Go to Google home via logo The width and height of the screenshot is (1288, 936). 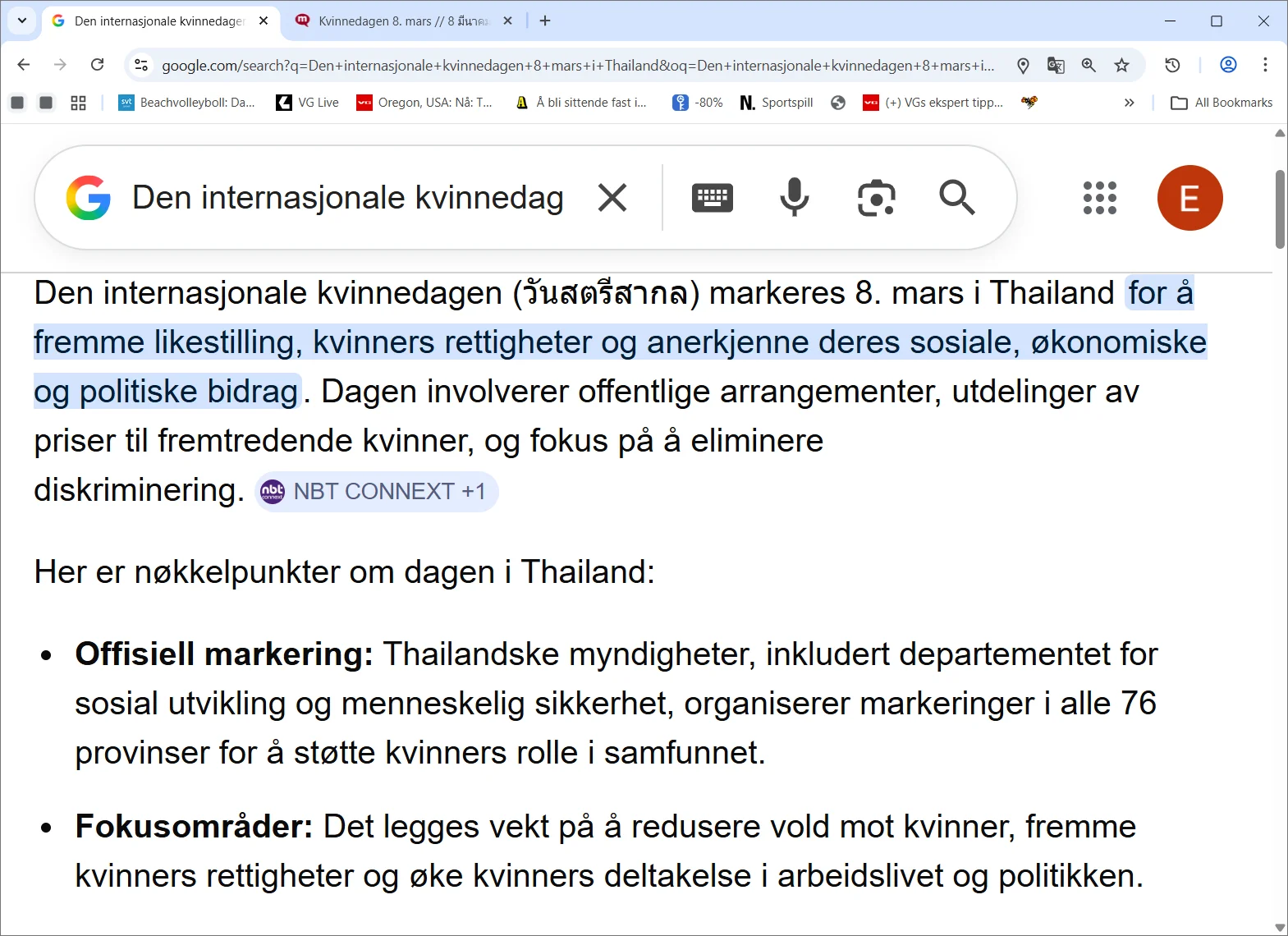coord(89,198)
